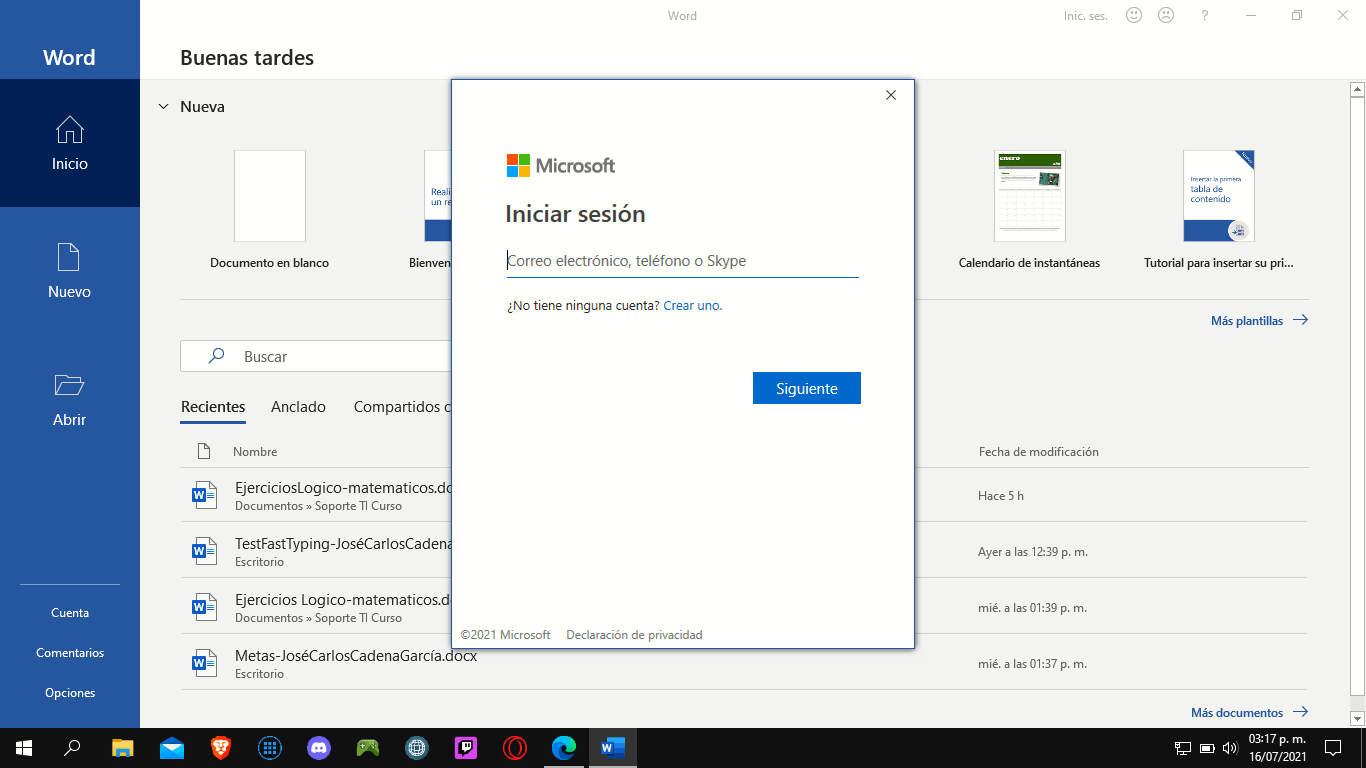The width and height of the screenshot is (1366, 768).
Task: Launch File Explorer from taskbar
Action: 122,748
